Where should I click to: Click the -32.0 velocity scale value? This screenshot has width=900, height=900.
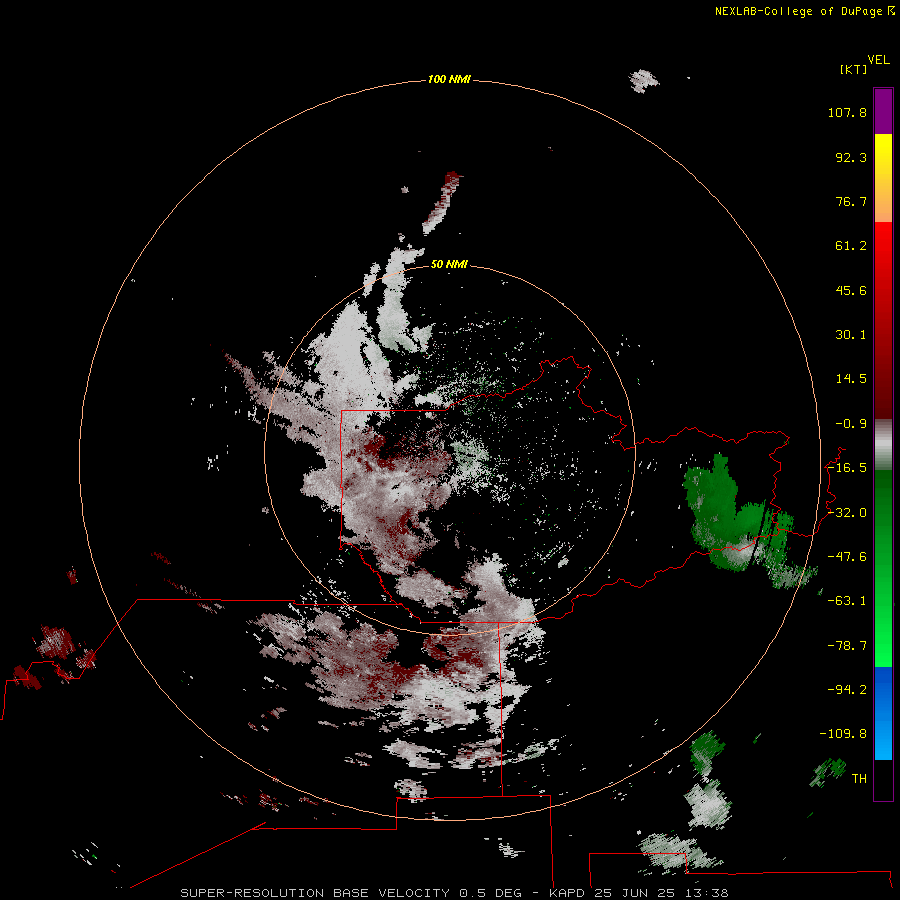click(x=847, y=513)
